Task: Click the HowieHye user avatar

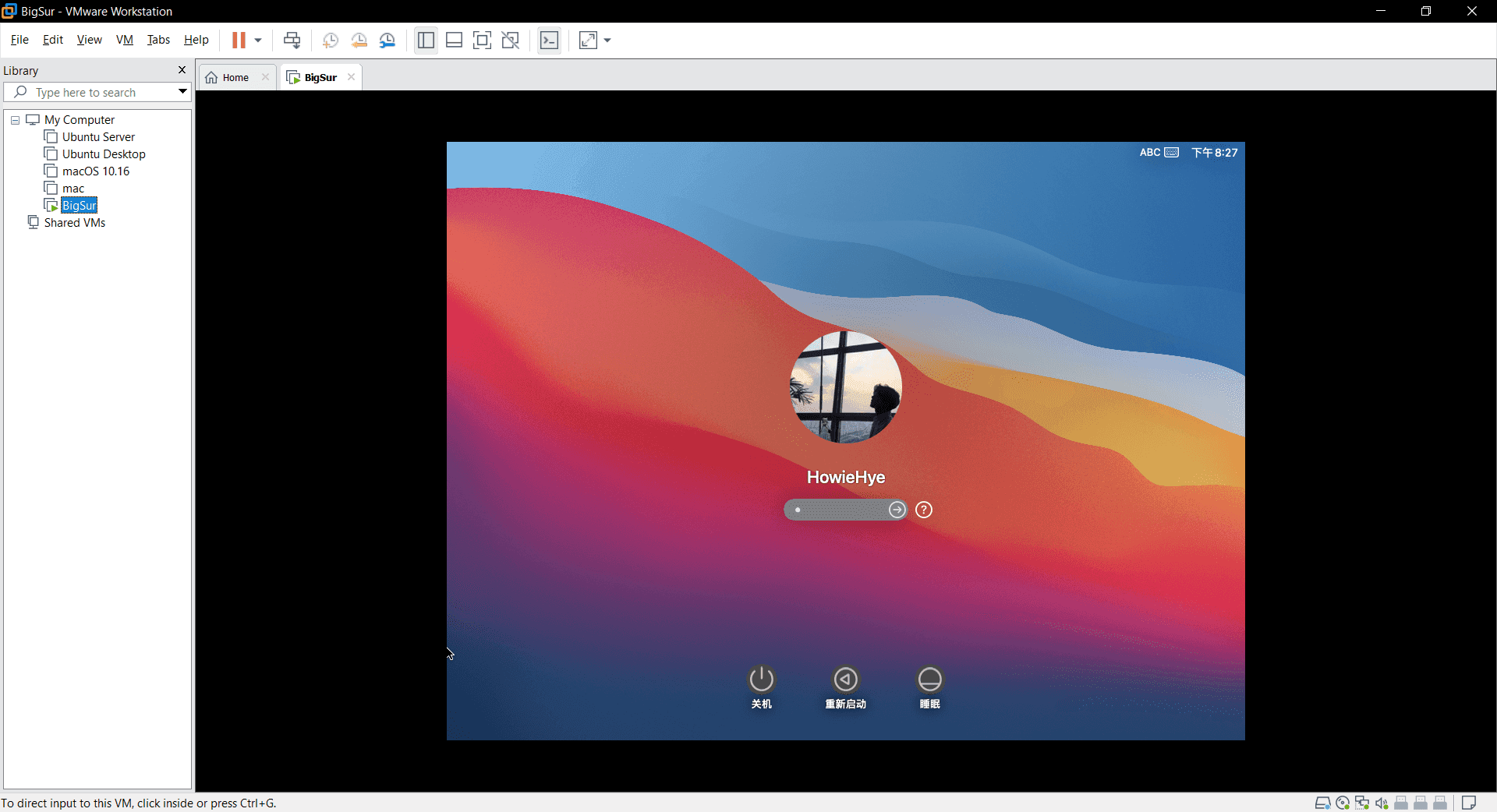Action: 846,387
